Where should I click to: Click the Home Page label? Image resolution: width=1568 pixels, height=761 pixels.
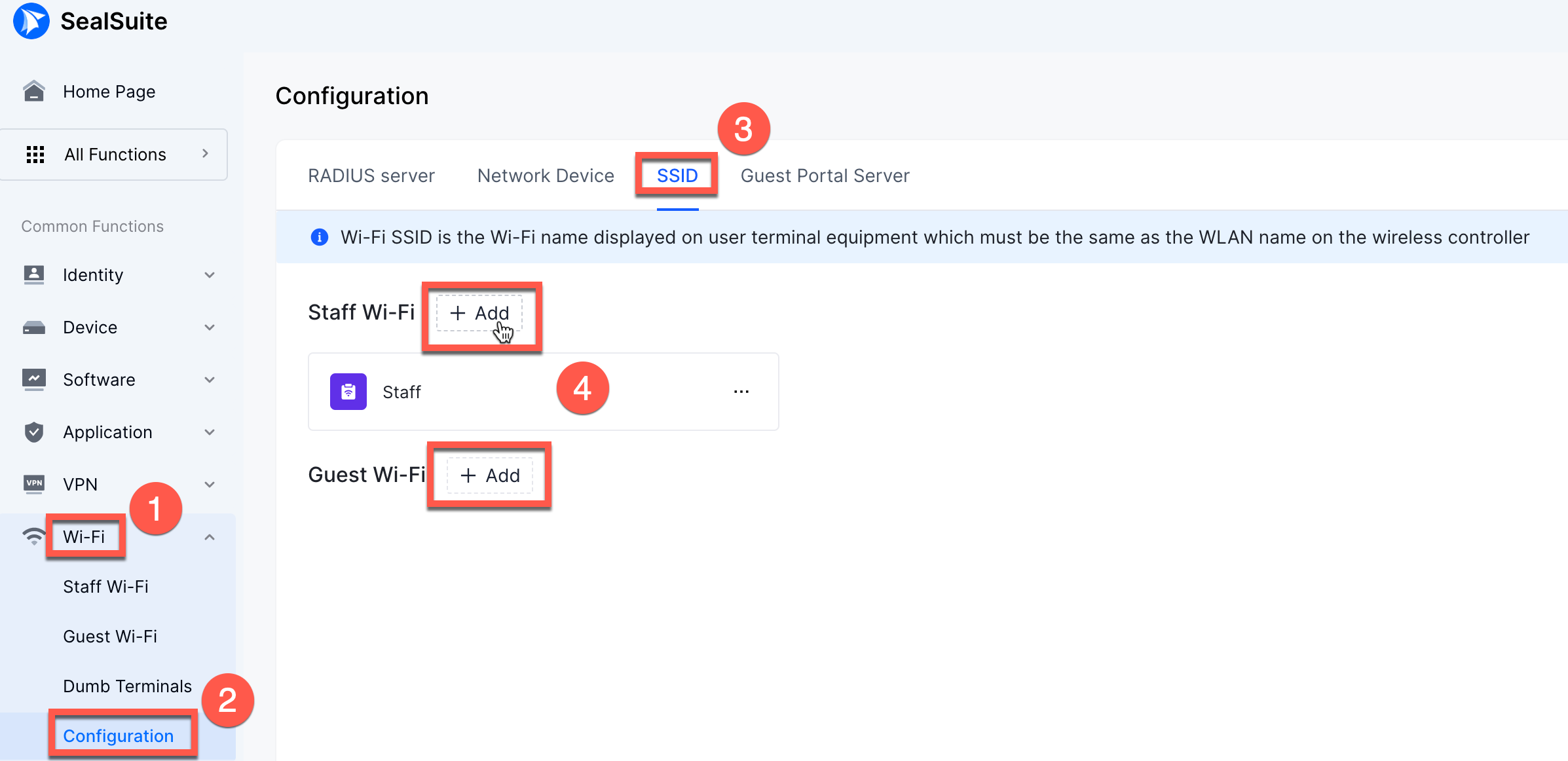click(x=109, y=92)
